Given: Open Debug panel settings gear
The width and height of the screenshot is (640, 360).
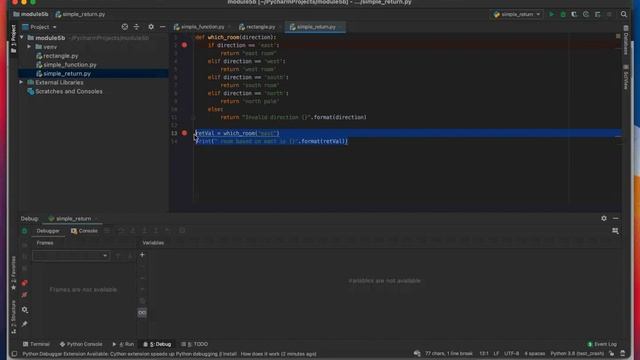Looking at the screenshot, I should [604, 218].
